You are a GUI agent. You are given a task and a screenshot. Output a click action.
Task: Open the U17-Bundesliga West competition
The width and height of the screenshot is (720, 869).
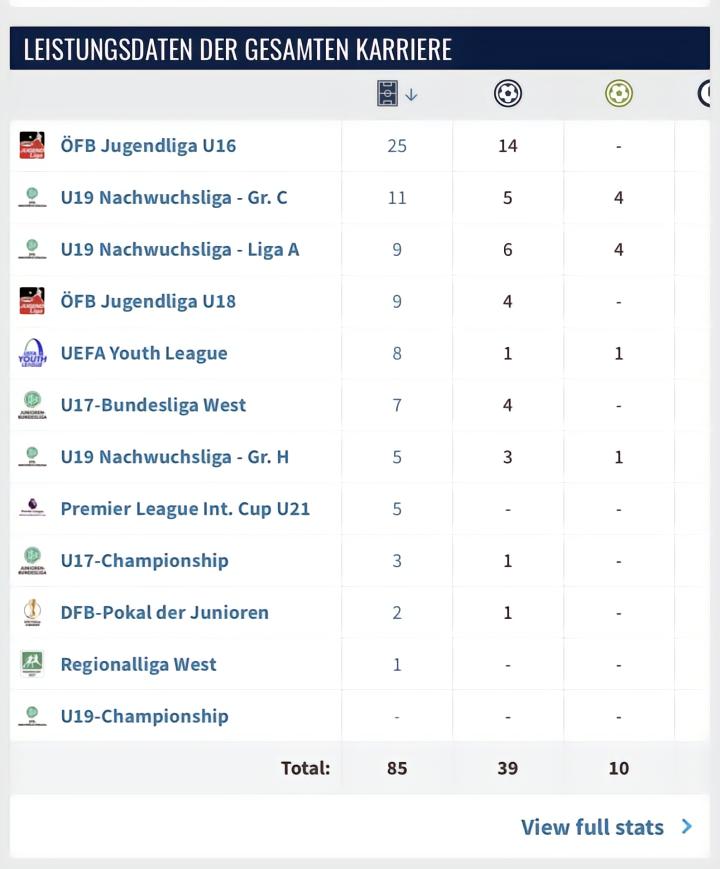tap(153, 405)
